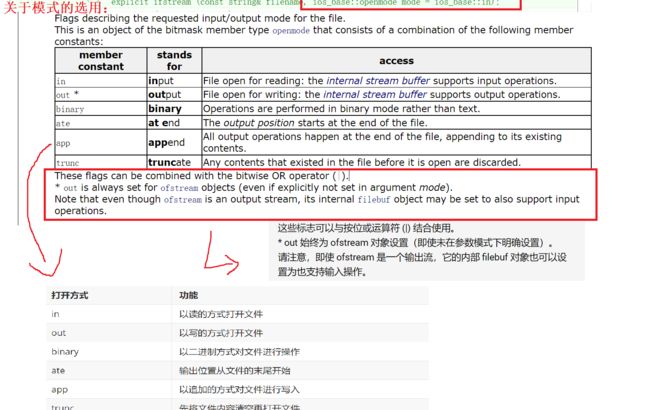This screenshot has height=410, width=650.
Task: Click the 'stands for' column header
Action: click(174, 61)
